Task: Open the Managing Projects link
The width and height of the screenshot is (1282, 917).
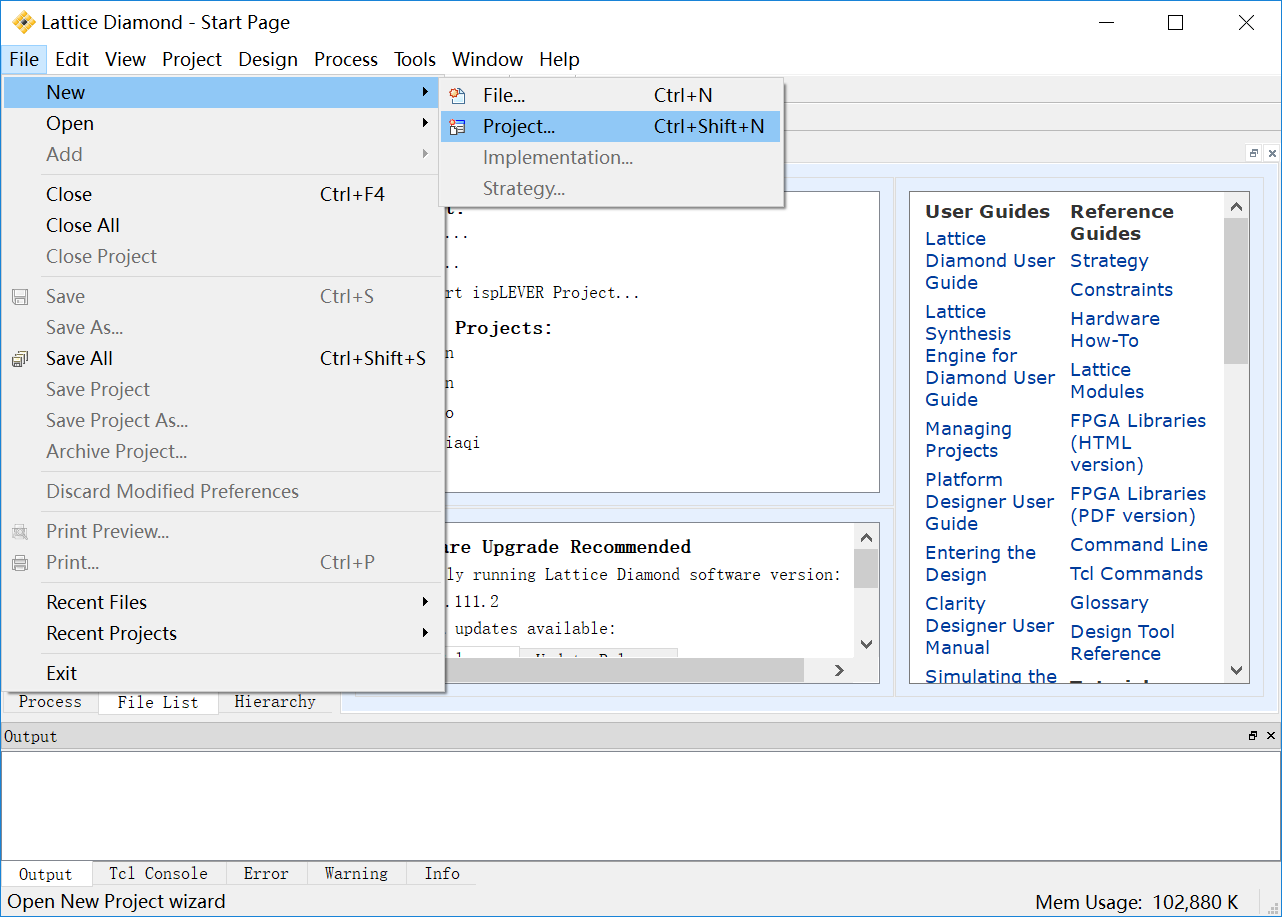Action: point(968,439)
